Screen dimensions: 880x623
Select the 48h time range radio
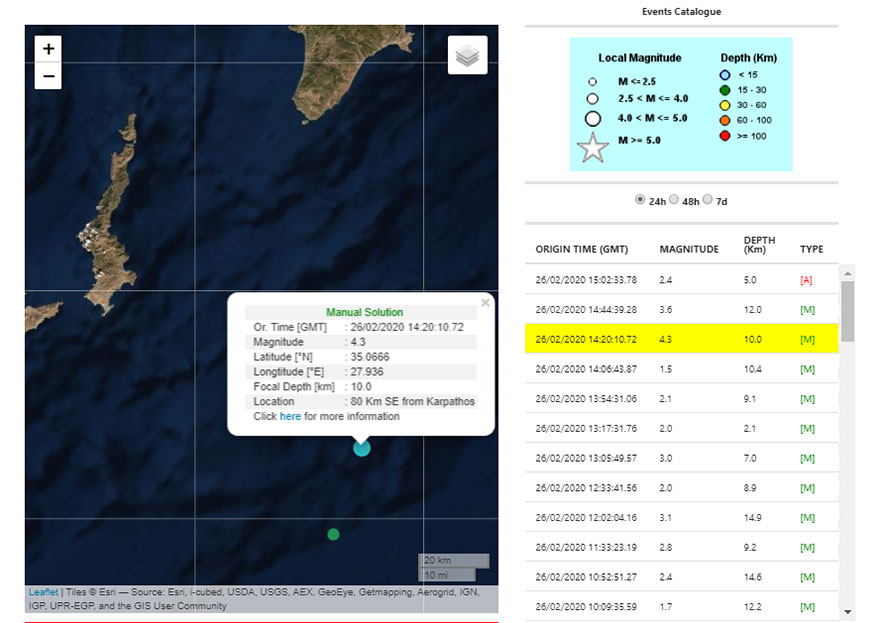[x=673, y=200]
